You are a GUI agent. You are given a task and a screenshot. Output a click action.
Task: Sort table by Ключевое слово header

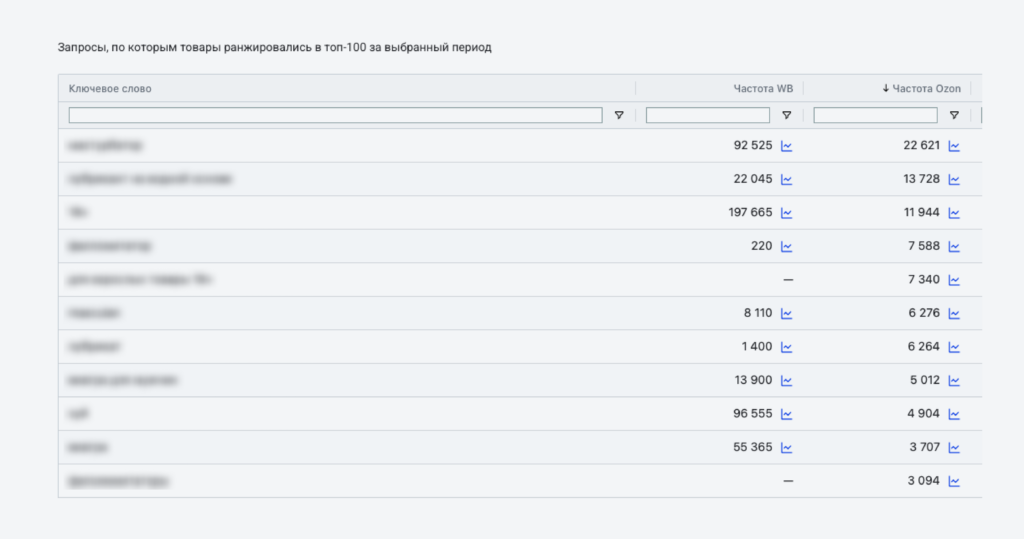click(x=110, y=89)
